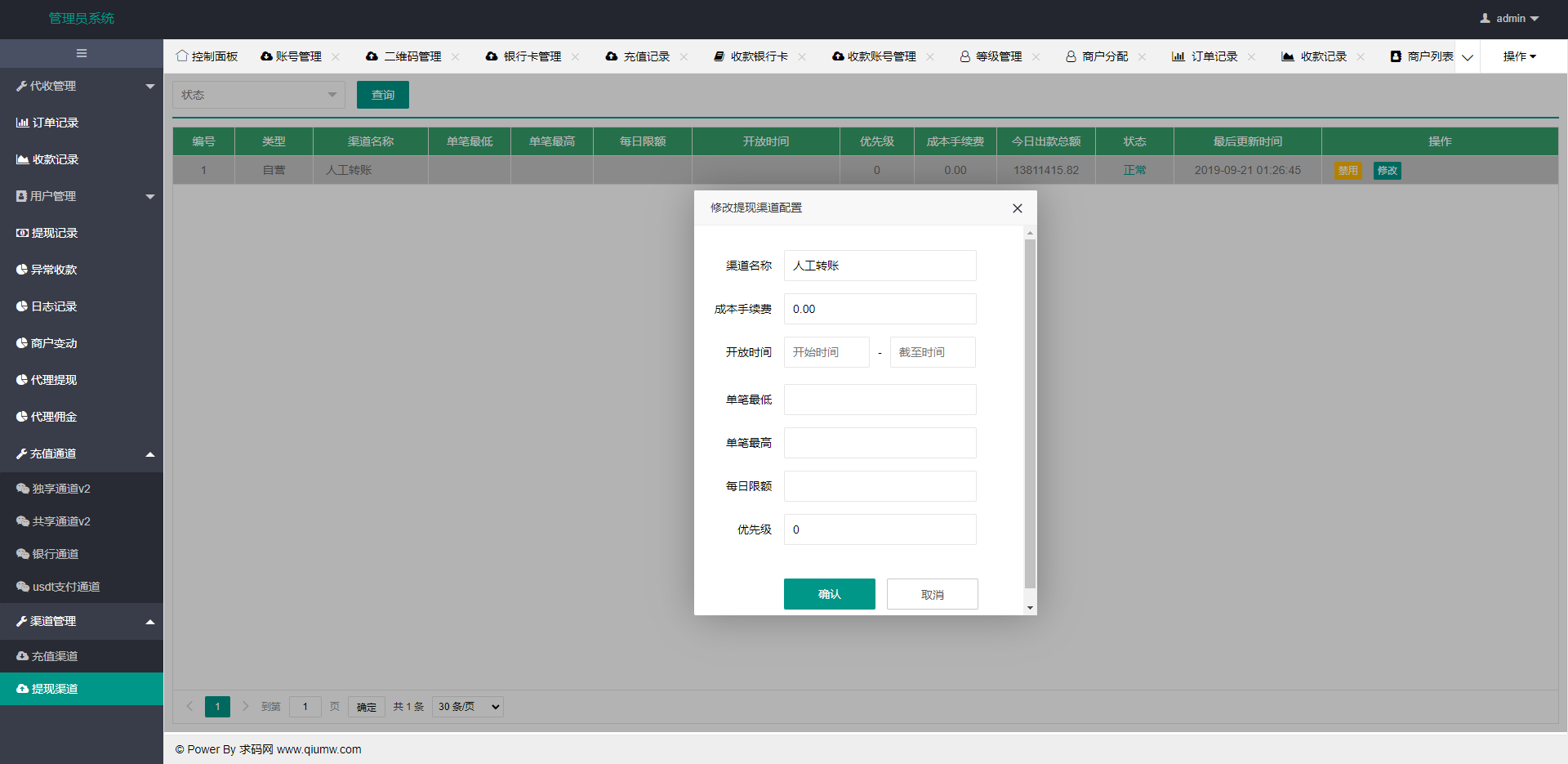Viewport: 1568px width, 764px height.
Task: Click the 取消 button in dialog
Action: pyautogui.click(x=932, y=594)
